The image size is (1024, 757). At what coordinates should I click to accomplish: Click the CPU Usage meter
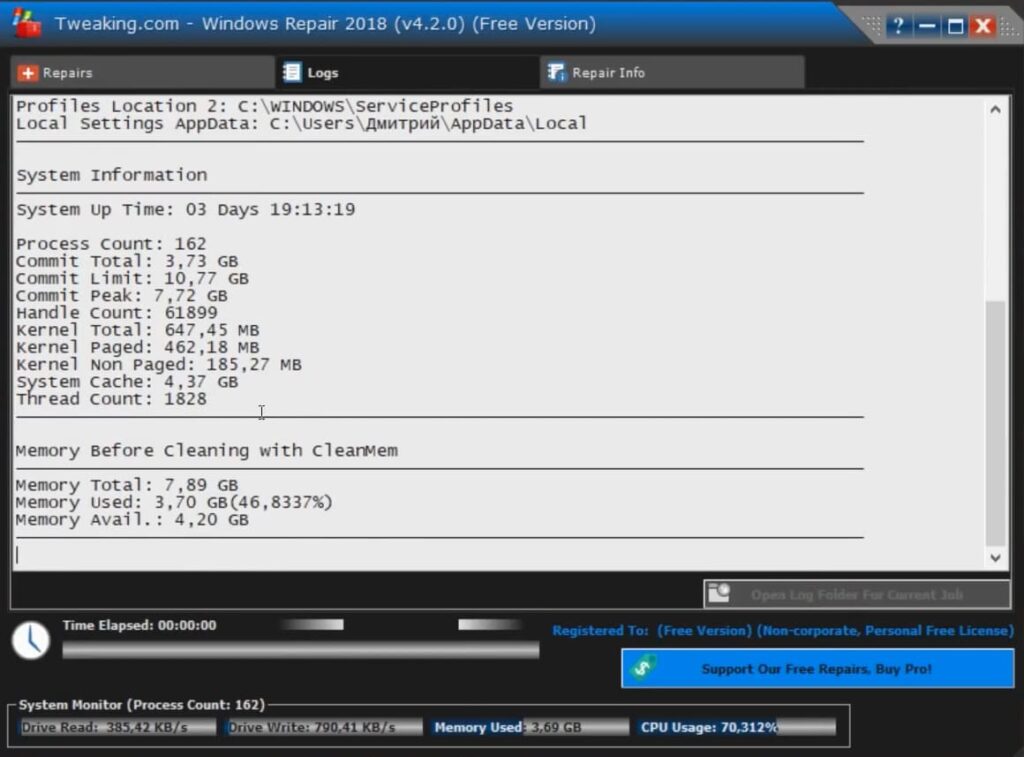pos(737,727)
